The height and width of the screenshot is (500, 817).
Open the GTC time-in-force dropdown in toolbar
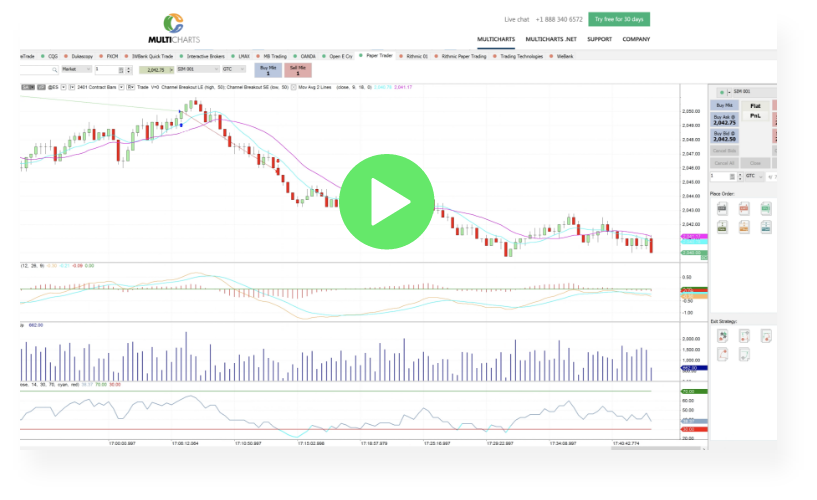(x=234, y=70)
